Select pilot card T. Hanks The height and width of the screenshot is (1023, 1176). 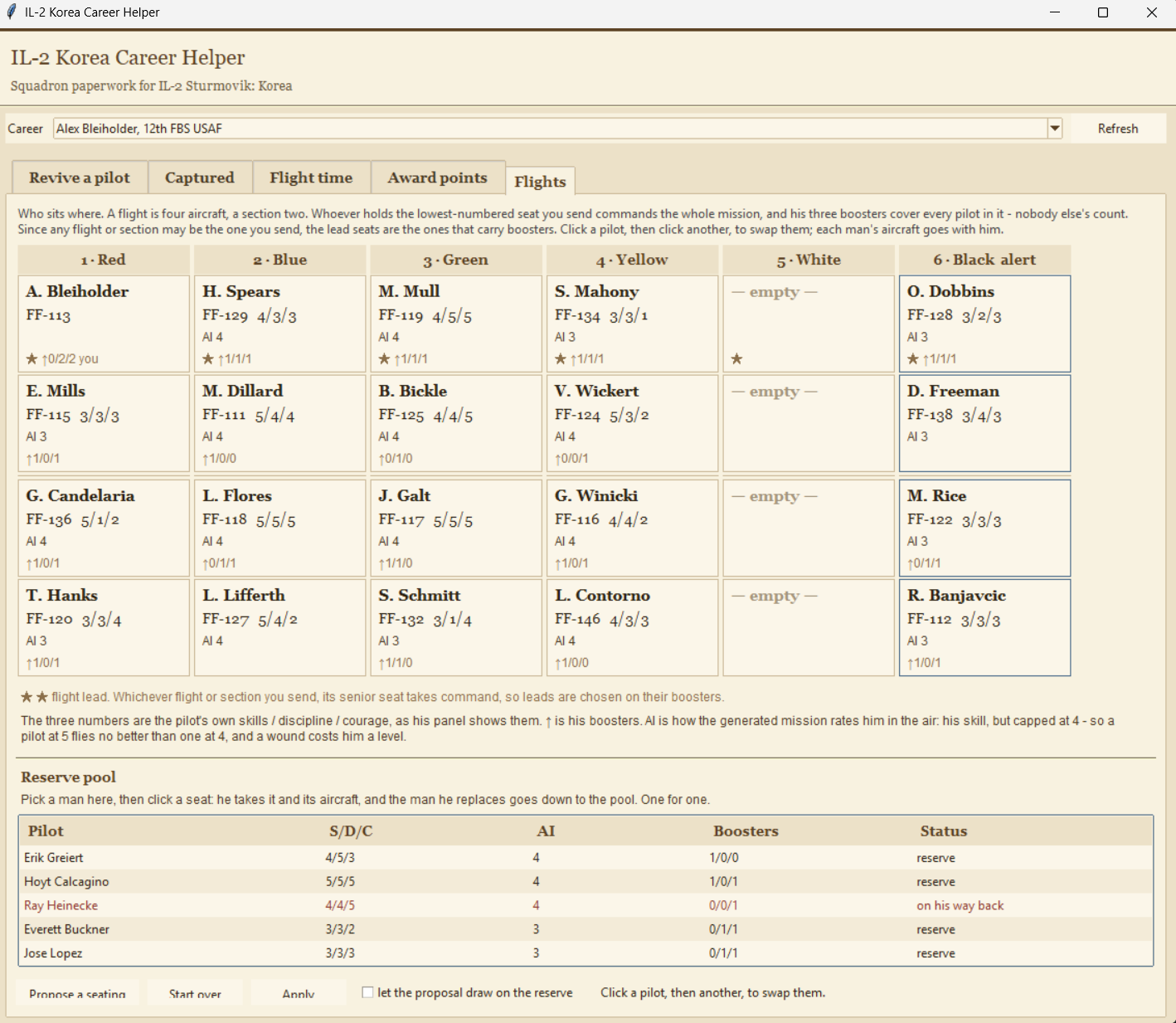tap(104, 627)
